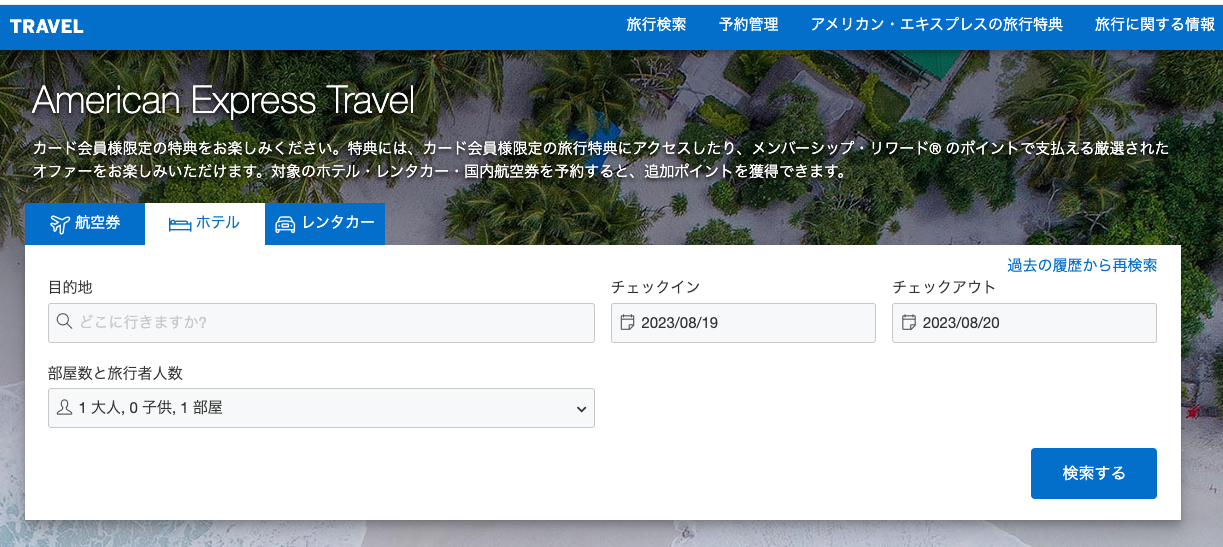Switch to the レンタカー tab
The image size is (1223, 547).
[325, 223]
